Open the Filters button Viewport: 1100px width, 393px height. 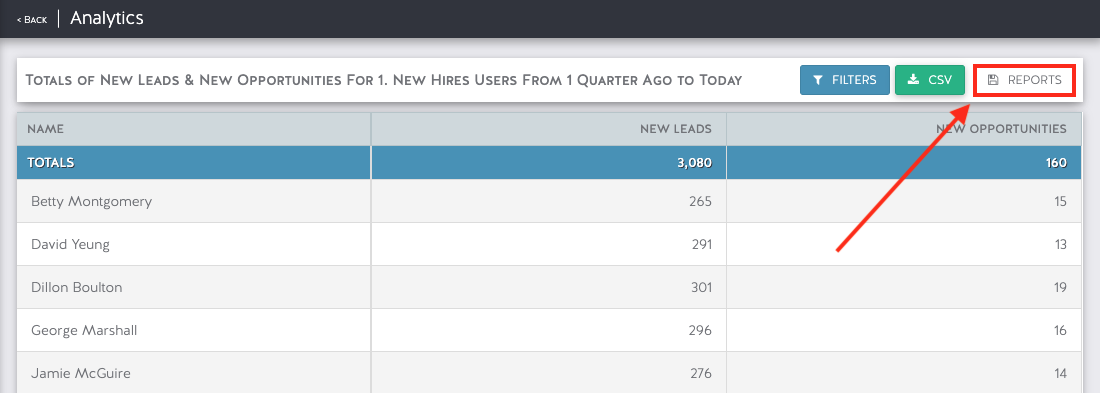pyautogui.click(x=845, y=80)
